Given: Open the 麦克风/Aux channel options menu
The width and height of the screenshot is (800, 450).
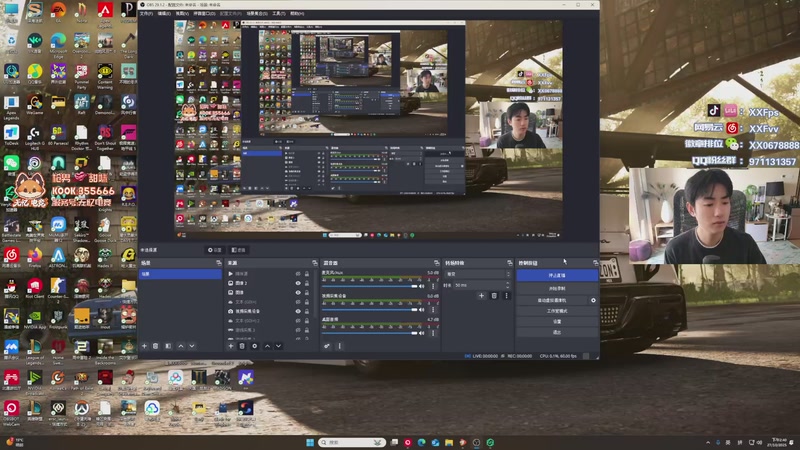Looking at the screenshot, I should click(433, 286).
